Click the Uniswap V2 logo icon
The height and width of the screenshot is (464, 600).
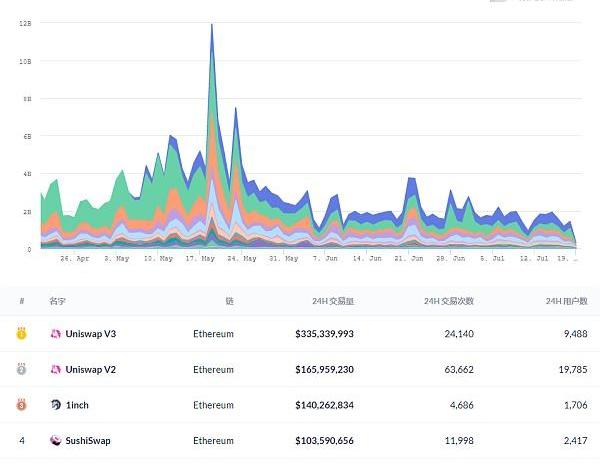(x=56, y=370)
